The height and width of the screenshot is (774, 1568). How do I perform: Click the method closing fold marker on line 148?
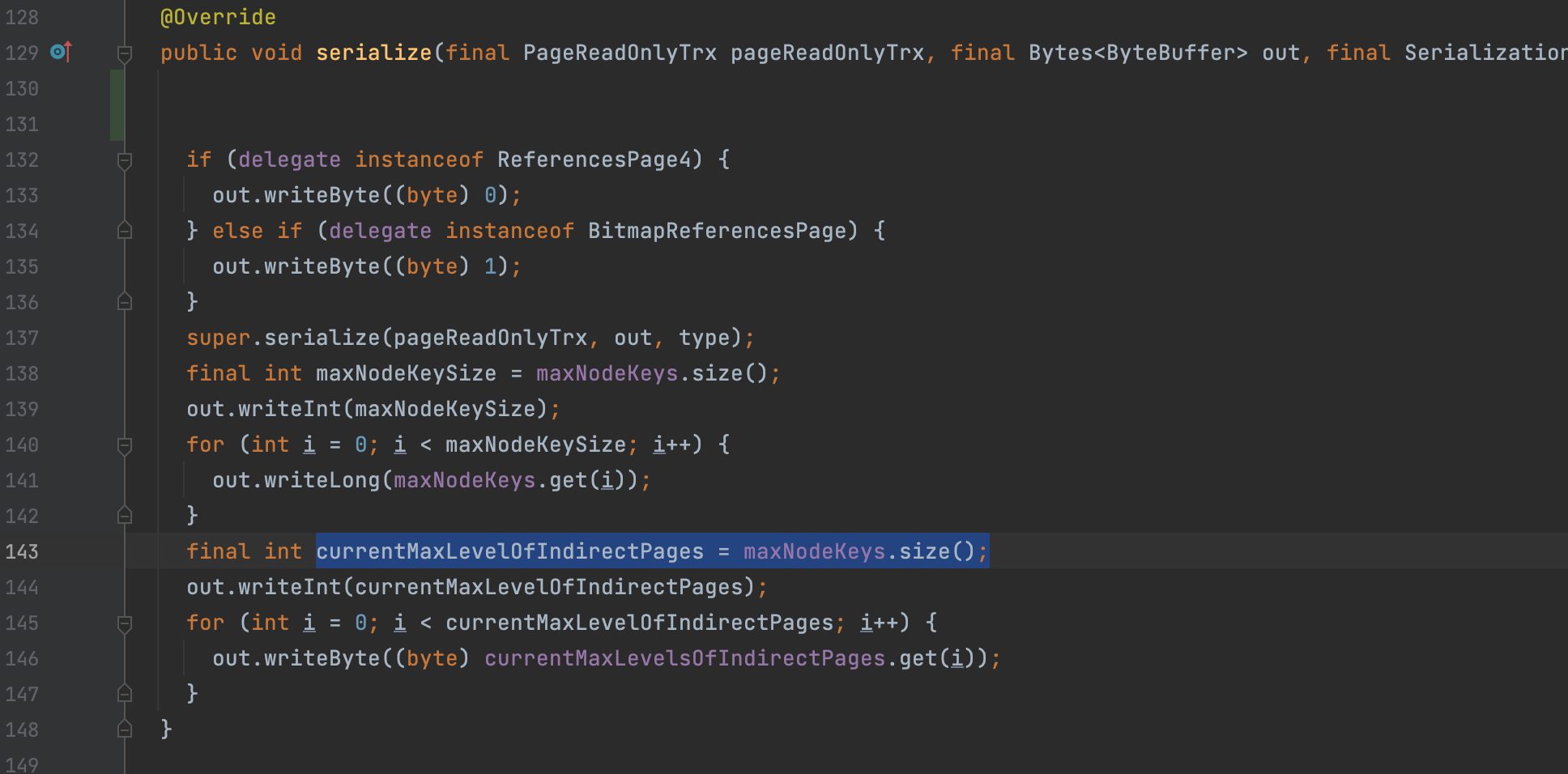pos(125,729)
